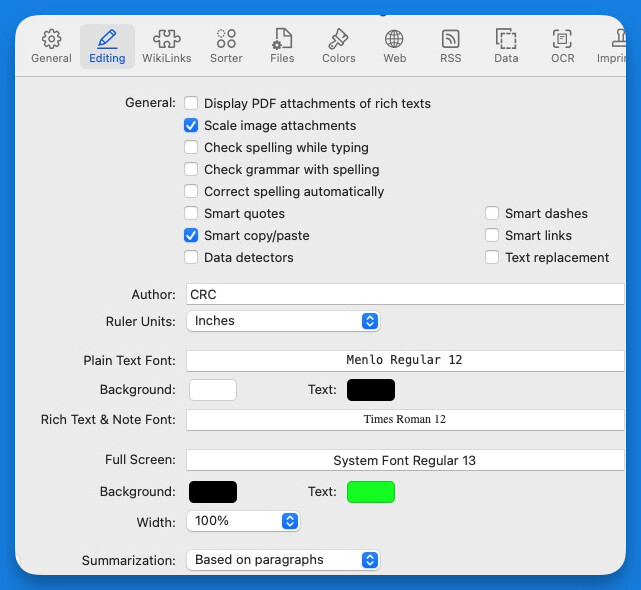This screenshot has width=641, height=590.
Task: Open the OCR preferences pane
Action: (562, 46)
